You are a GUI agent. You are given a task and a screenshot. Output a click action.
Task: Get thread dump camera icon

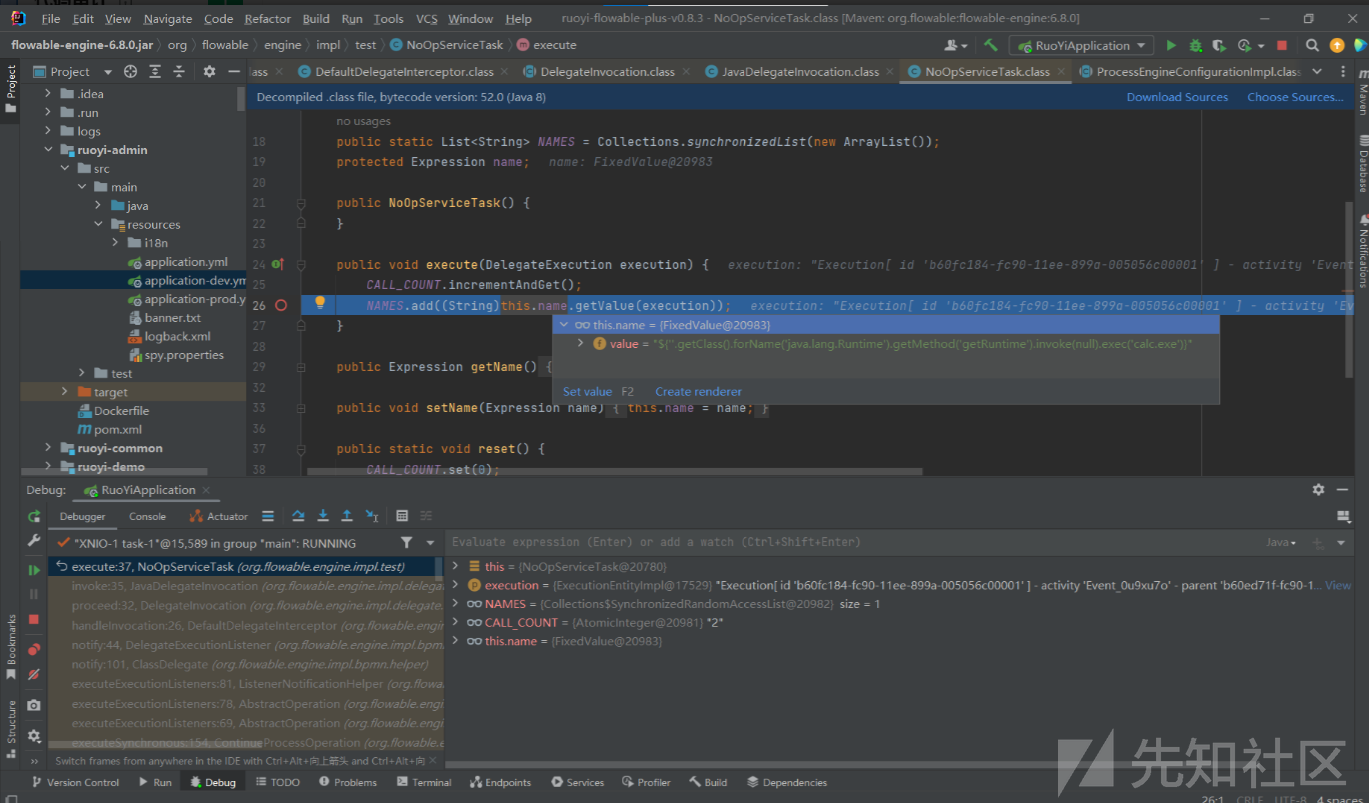(34, 705)
